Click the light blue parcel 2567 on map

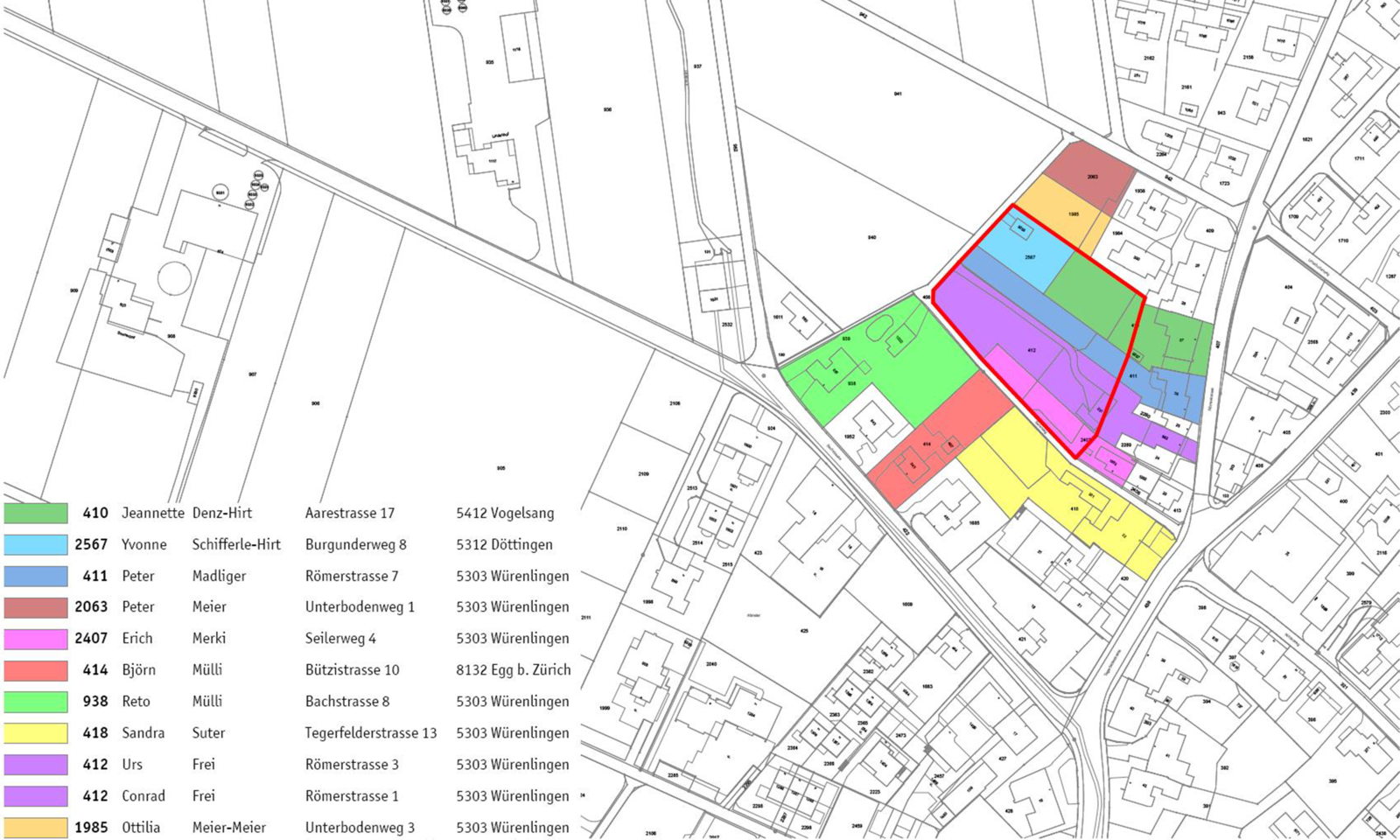(1032, 260)
